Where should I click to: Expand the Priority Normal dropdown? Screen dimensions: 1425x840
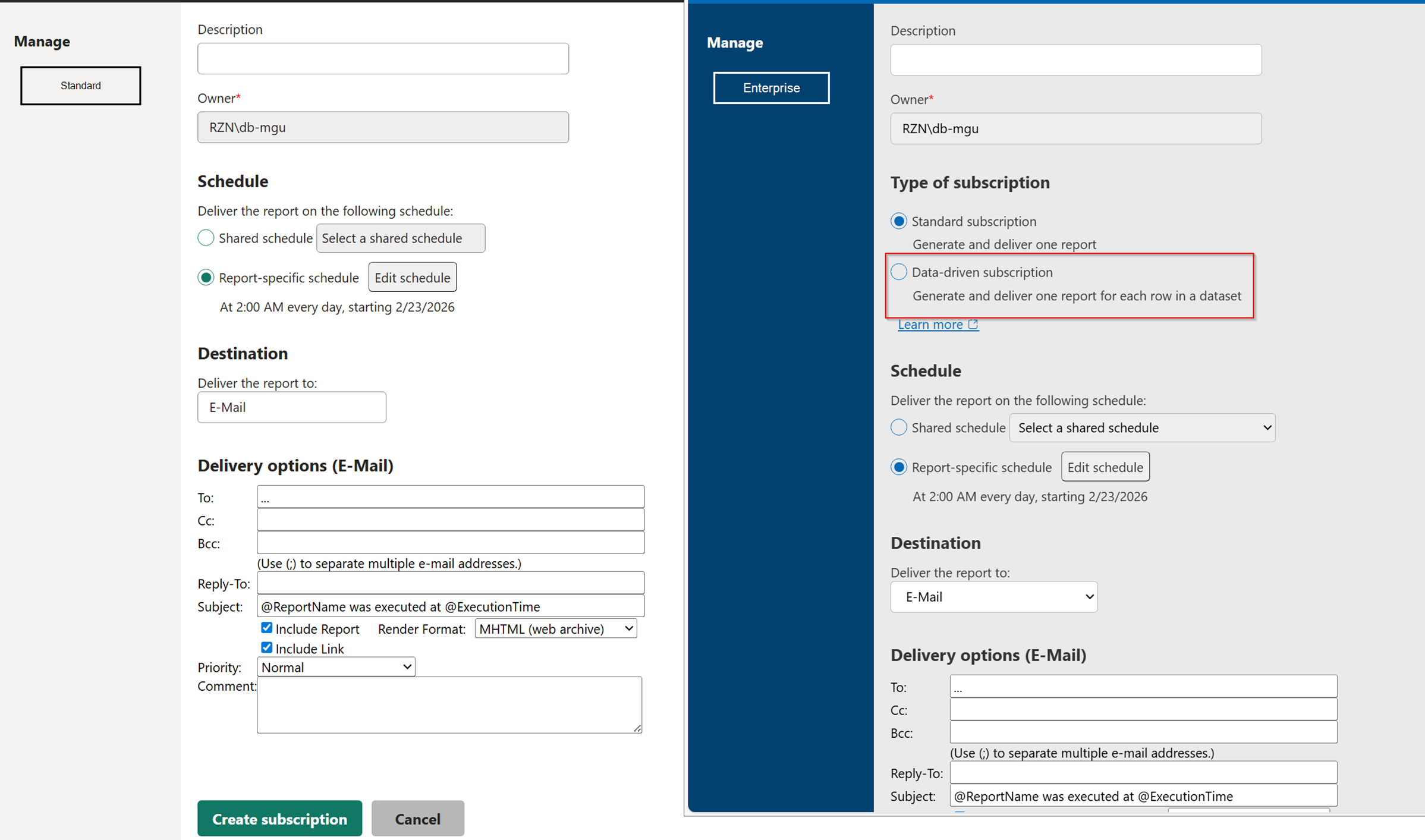pos(336,667)
